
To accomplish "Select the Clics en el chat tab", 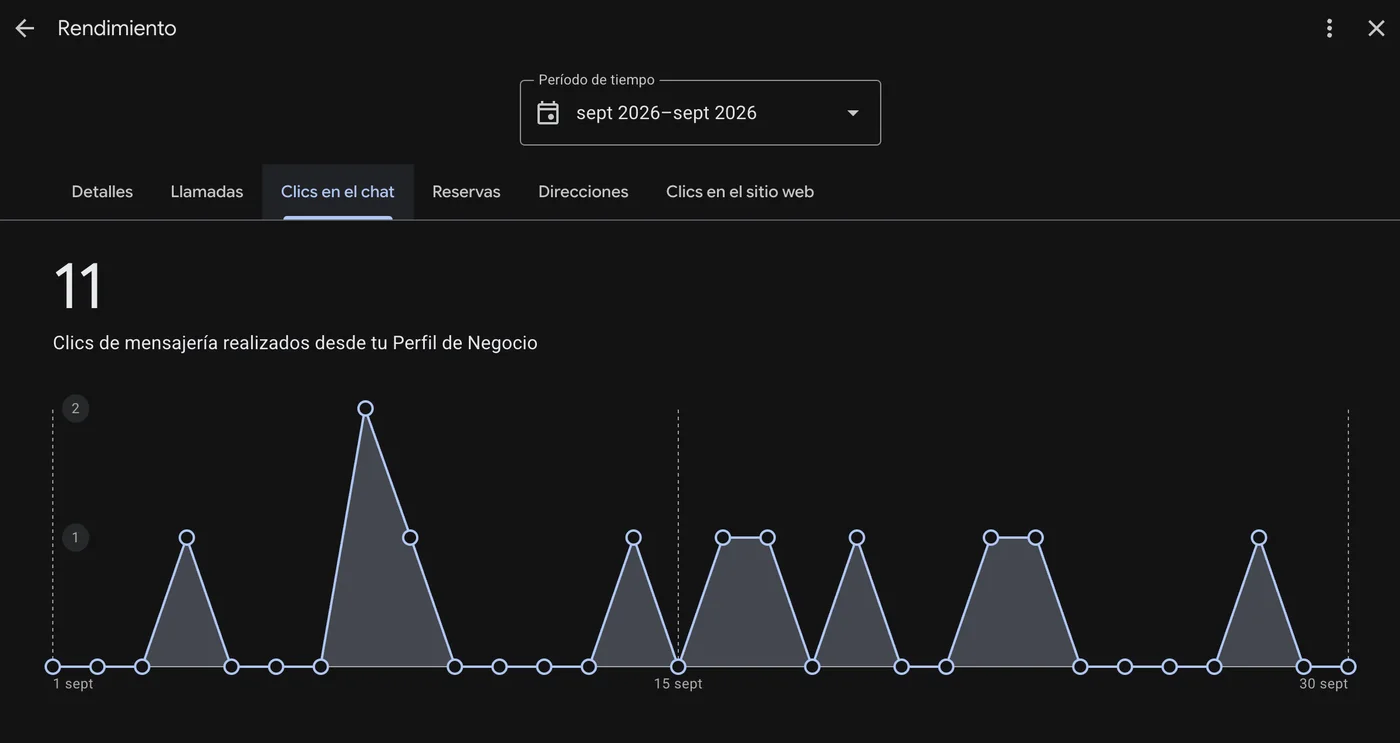I will click(x=338, y=191).
